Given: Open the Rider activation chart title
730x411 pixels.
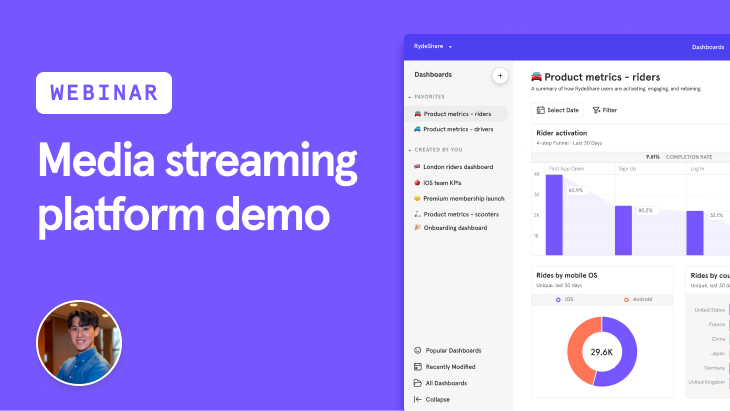Looking at the screenshot, I should click(561, 133).
